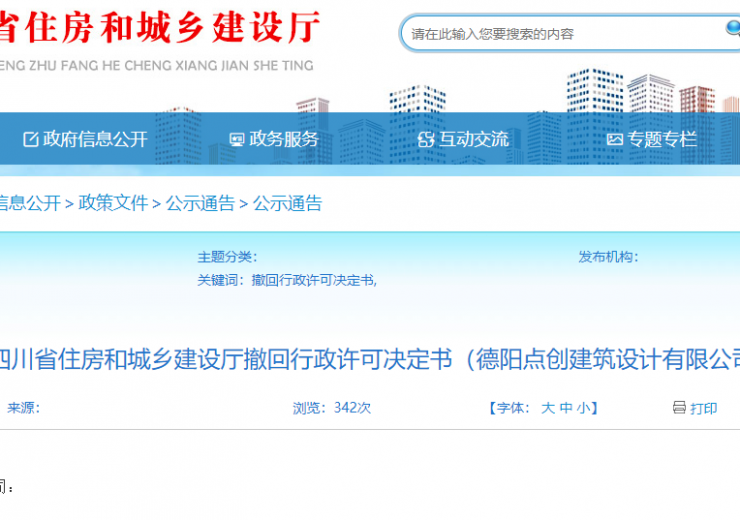740x520 pixels.
Task: Open 专题专栏 menu
Action: pyautogui.click(x=652, y=139)
